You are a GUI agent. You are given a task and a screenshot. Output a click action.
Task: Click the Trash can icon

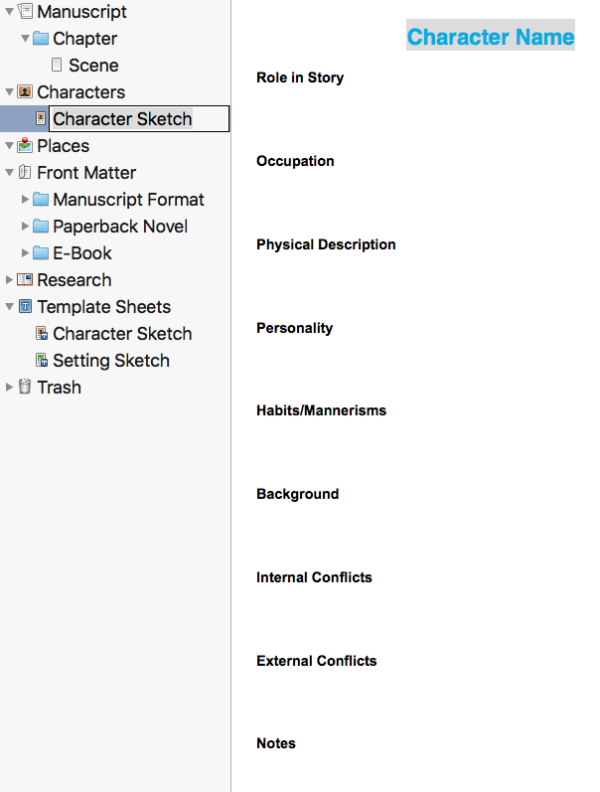pos(25,387)
